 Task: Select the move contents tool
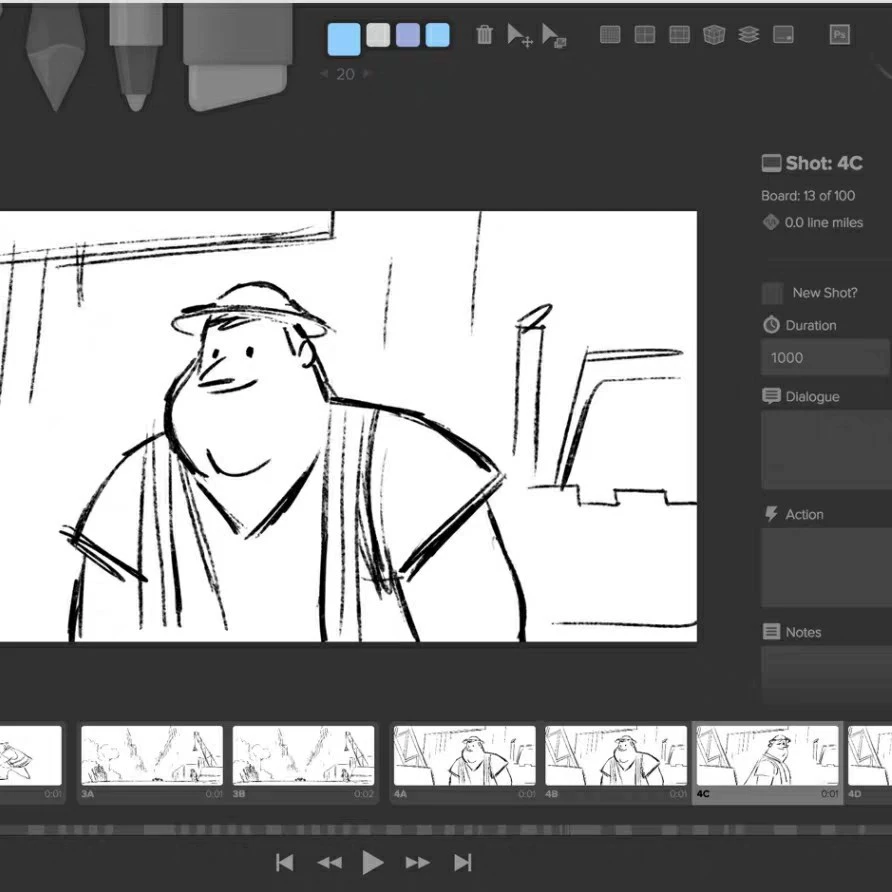(519, 34)
